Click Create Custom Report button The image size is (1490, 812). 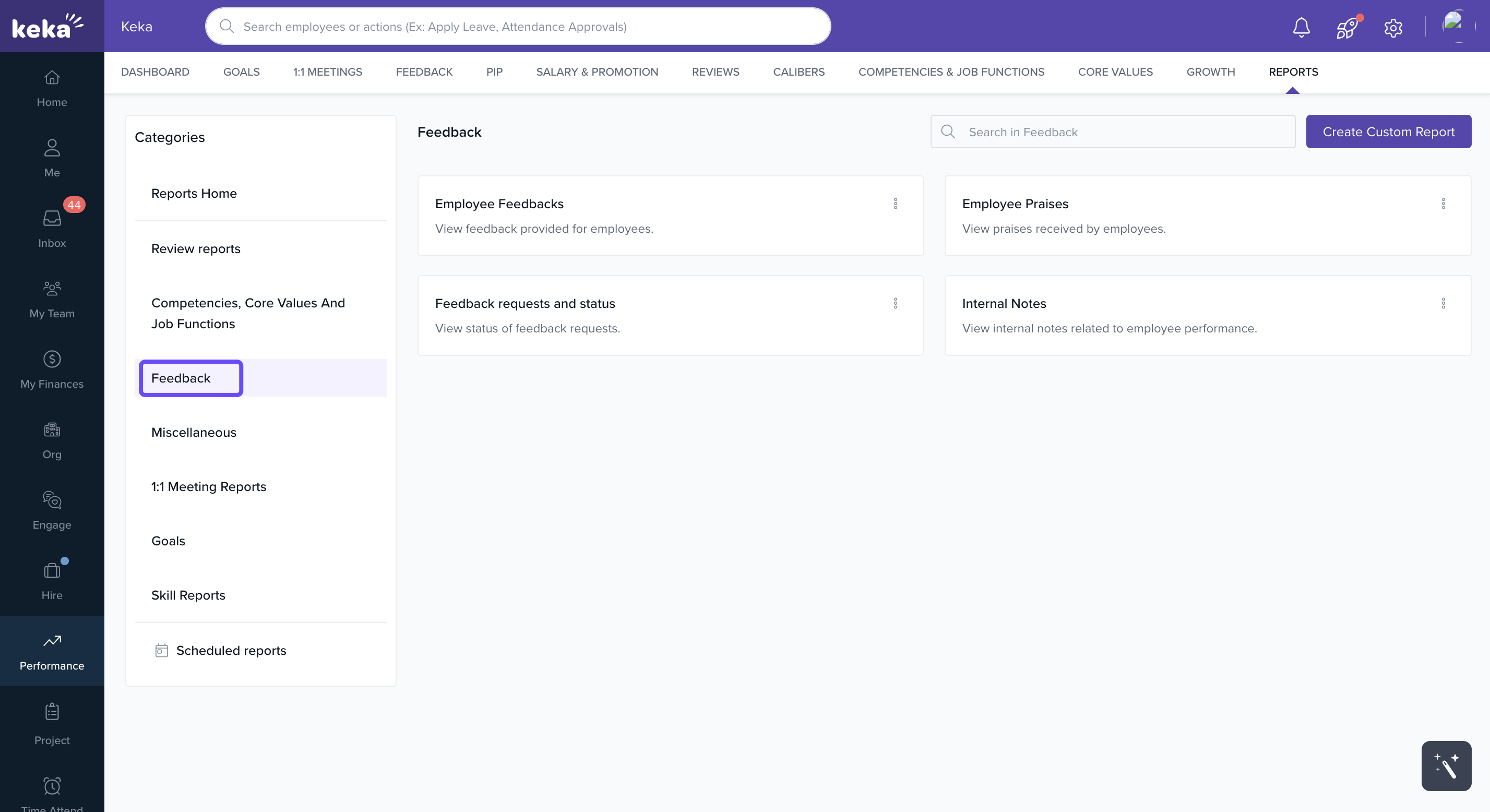click(x=1388, y=132)
